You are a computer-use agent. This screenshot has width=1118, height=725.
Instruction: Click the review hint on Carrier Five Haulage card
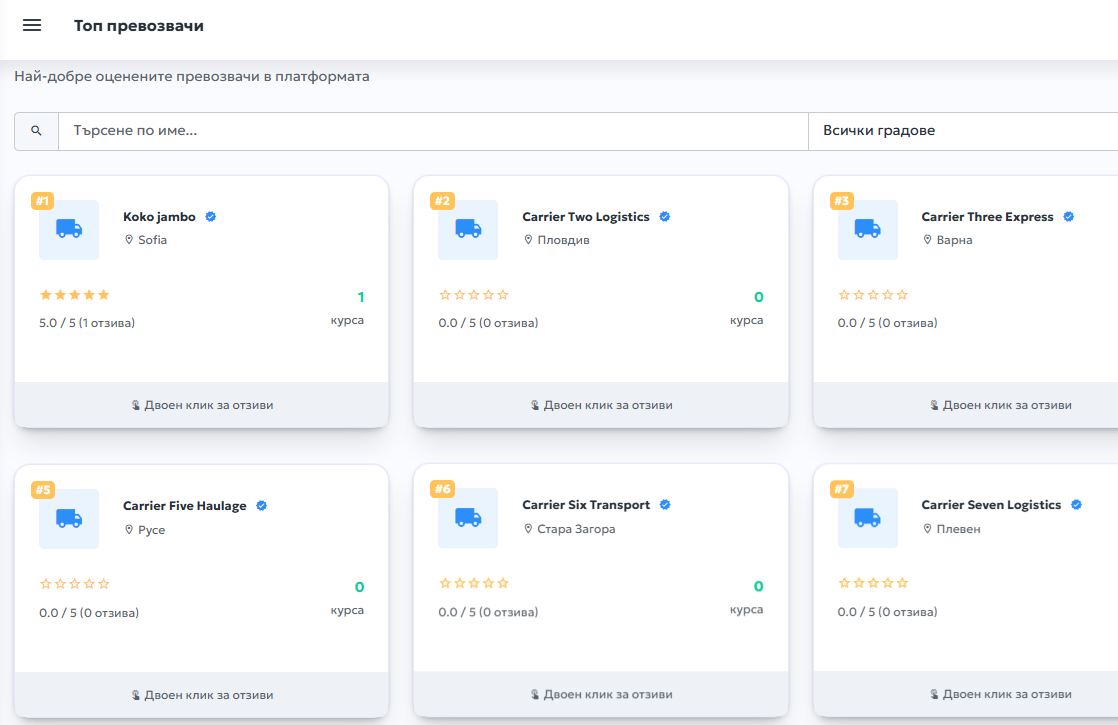click(x=202, y=695)
